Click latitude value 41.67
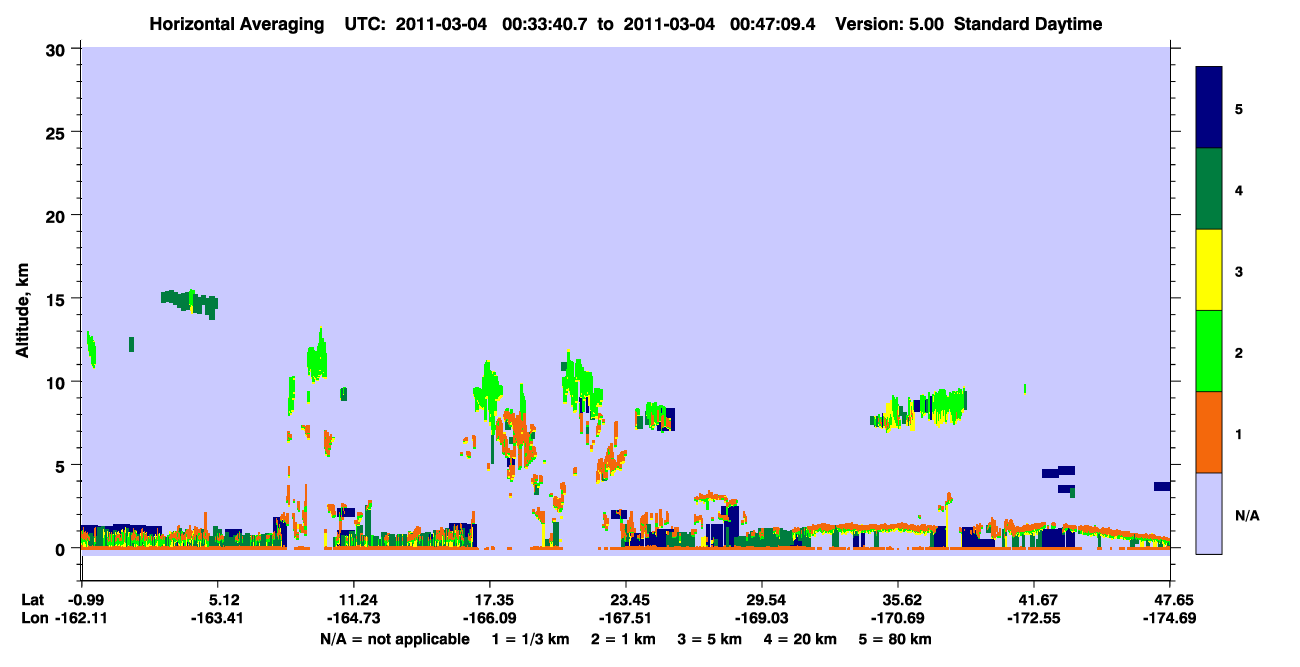The width and height of the screenshot is (1300, 667). (1034, 600)
